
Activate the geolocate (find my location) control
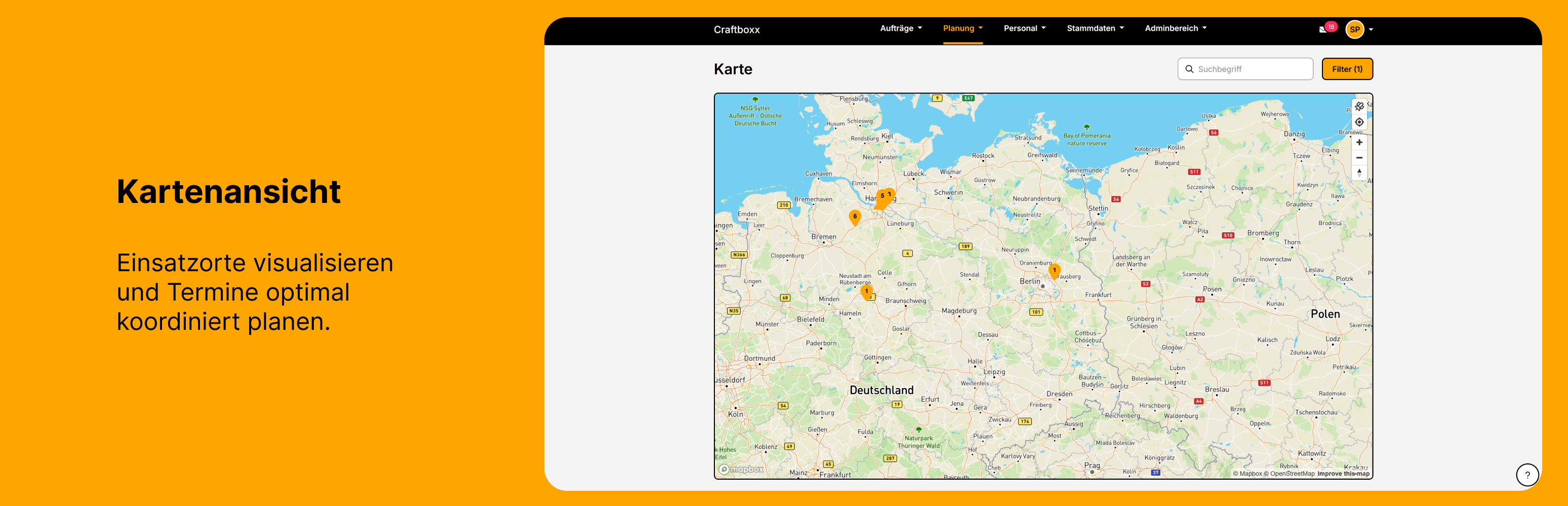1359,121
